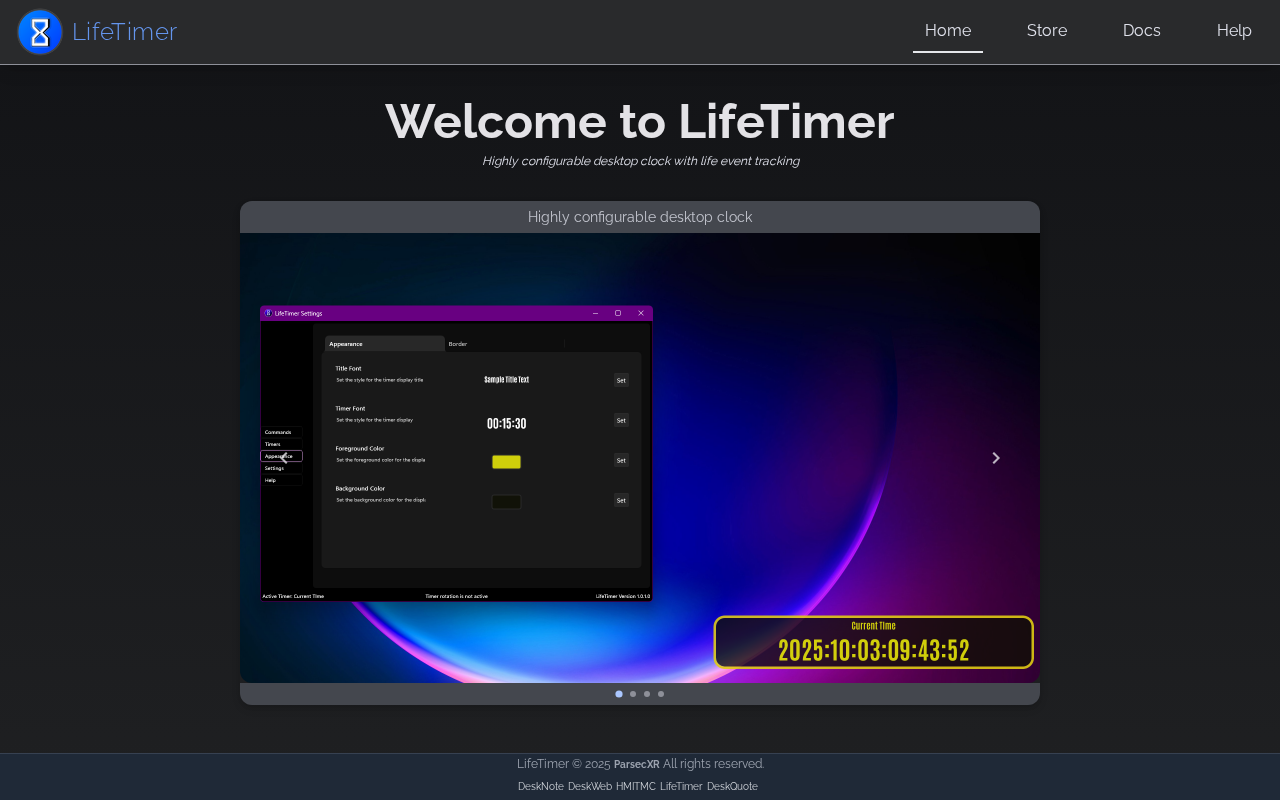Open the DeskNote footer link
Image resolution: width=1280 pixels, height=800 pixels.
(541, 786)
